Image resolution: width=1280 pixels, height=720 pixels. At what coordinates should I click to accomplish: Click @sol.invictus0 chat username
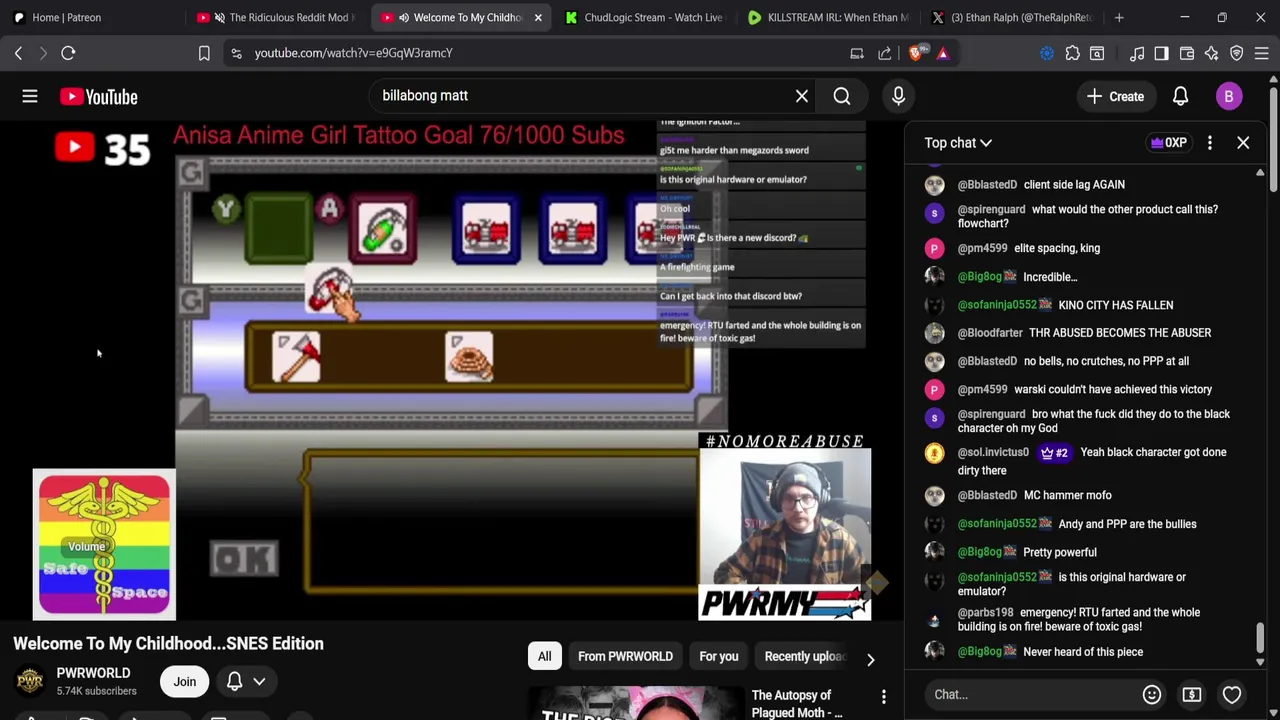pyautogui.click(x=993, y=452)
